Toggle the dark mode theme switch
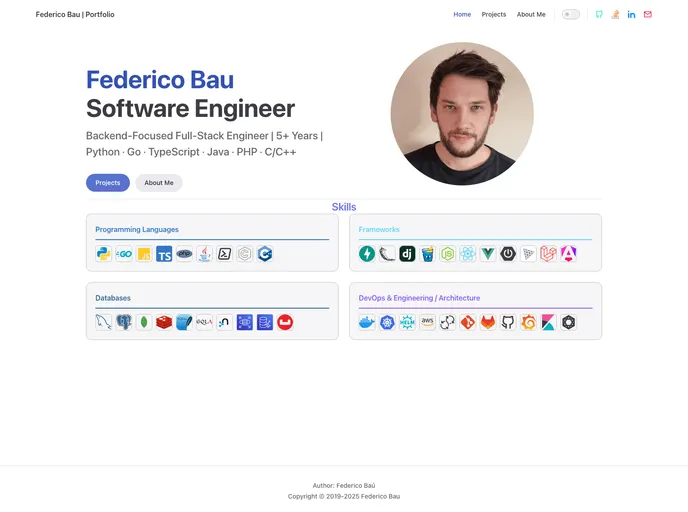 [570, 15]
